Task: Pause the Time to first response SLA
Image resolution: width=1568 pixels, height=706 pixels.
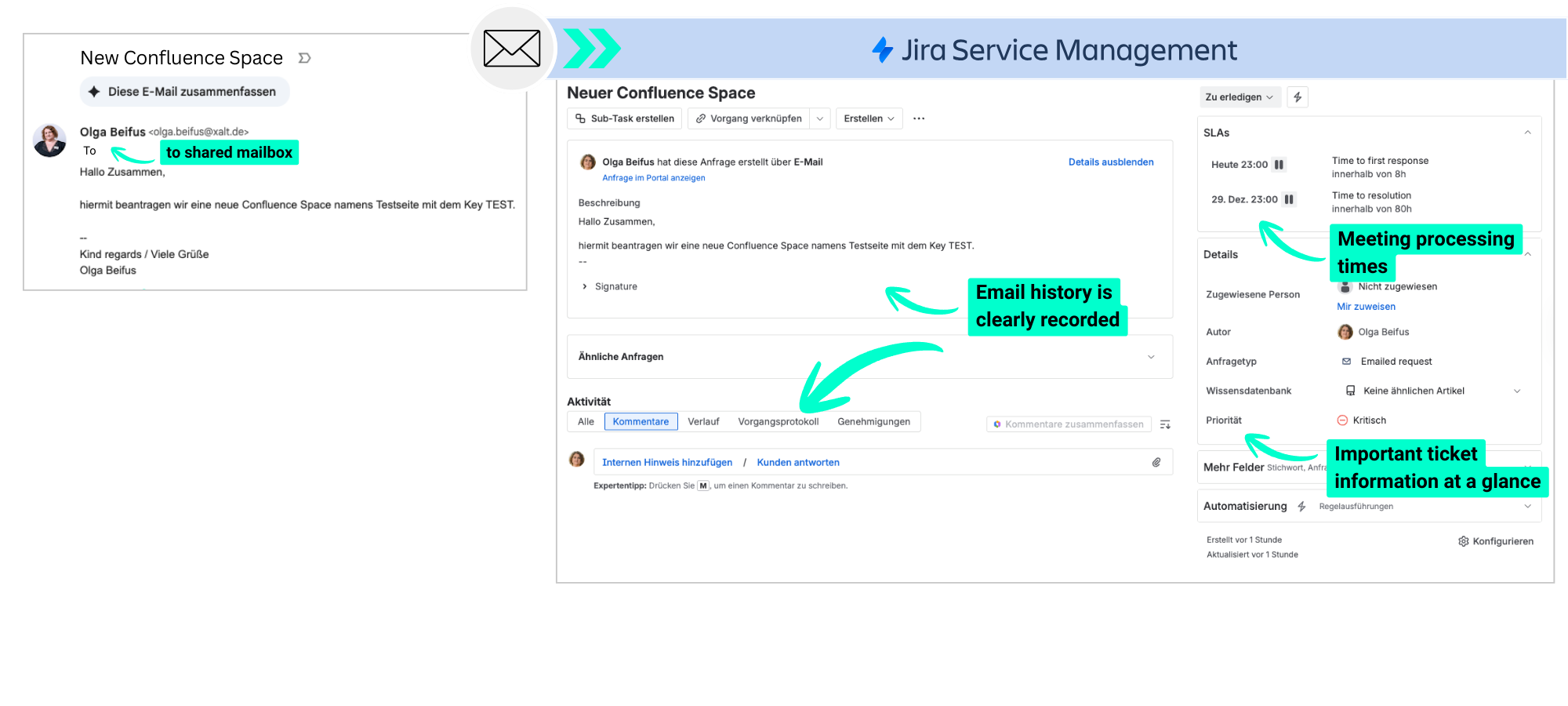Action: coord(1279,165)
